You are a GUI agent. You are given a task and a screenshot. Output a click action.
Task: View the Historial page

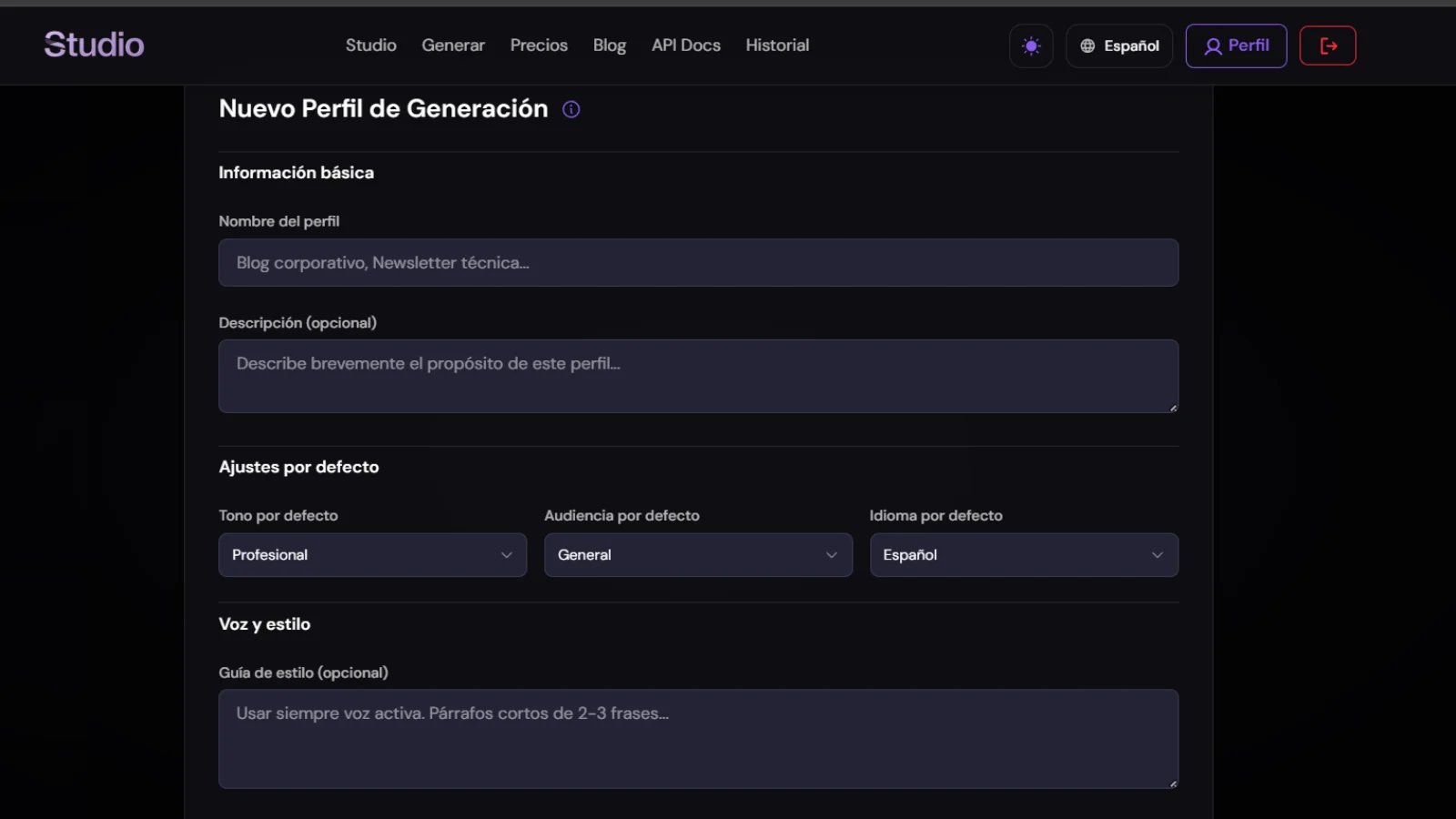pyautogui.click(x=777, y=45)
